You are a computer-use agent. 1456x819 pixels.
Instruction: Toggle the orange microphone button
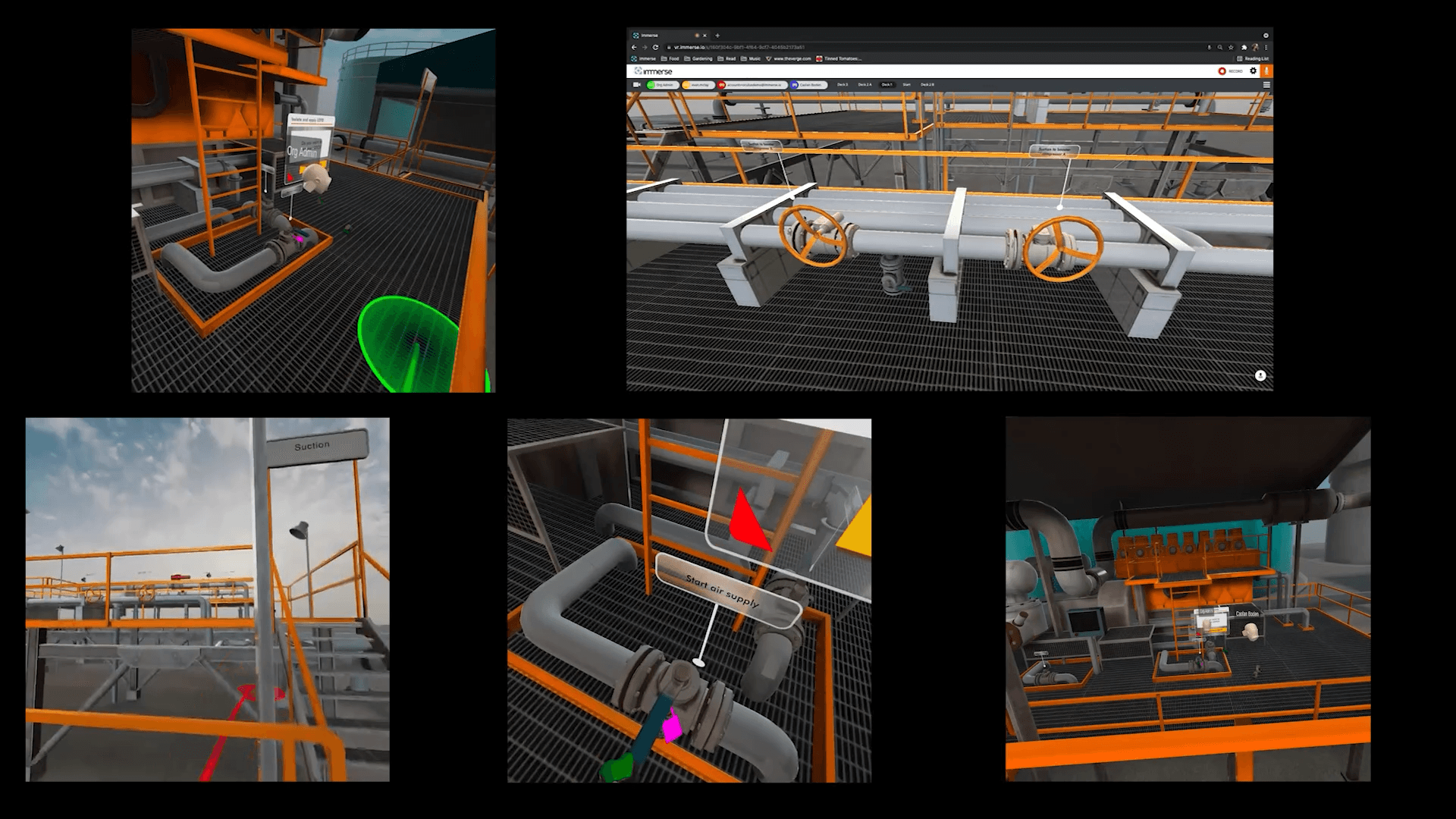pyautogui.click(x=1266, y=71)
